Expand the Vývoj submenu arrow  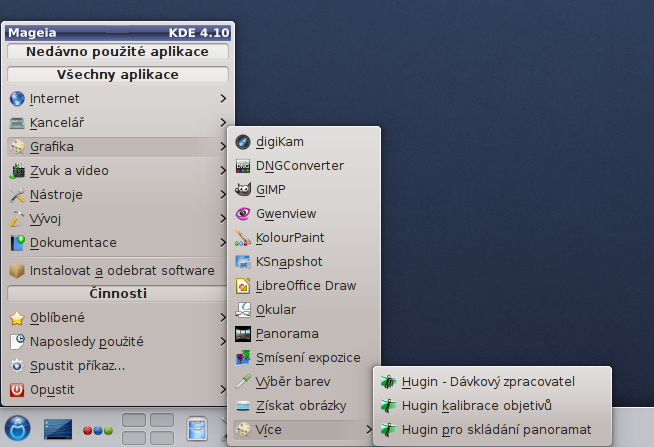[223, 218]
